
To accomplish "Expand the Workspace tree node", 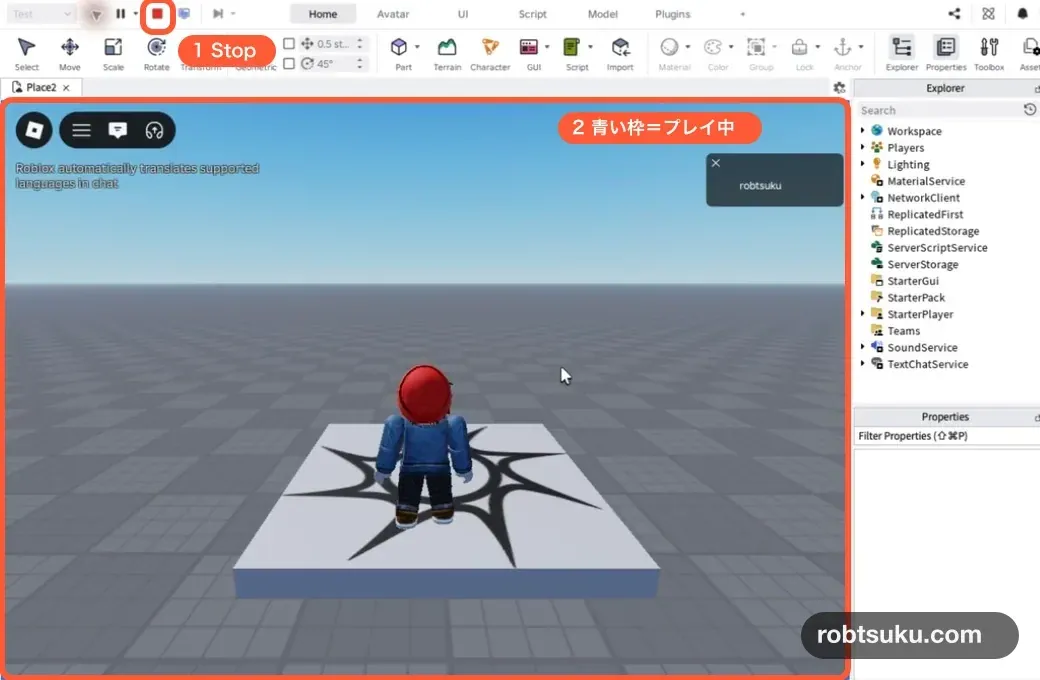I will [x=862, y=131].
